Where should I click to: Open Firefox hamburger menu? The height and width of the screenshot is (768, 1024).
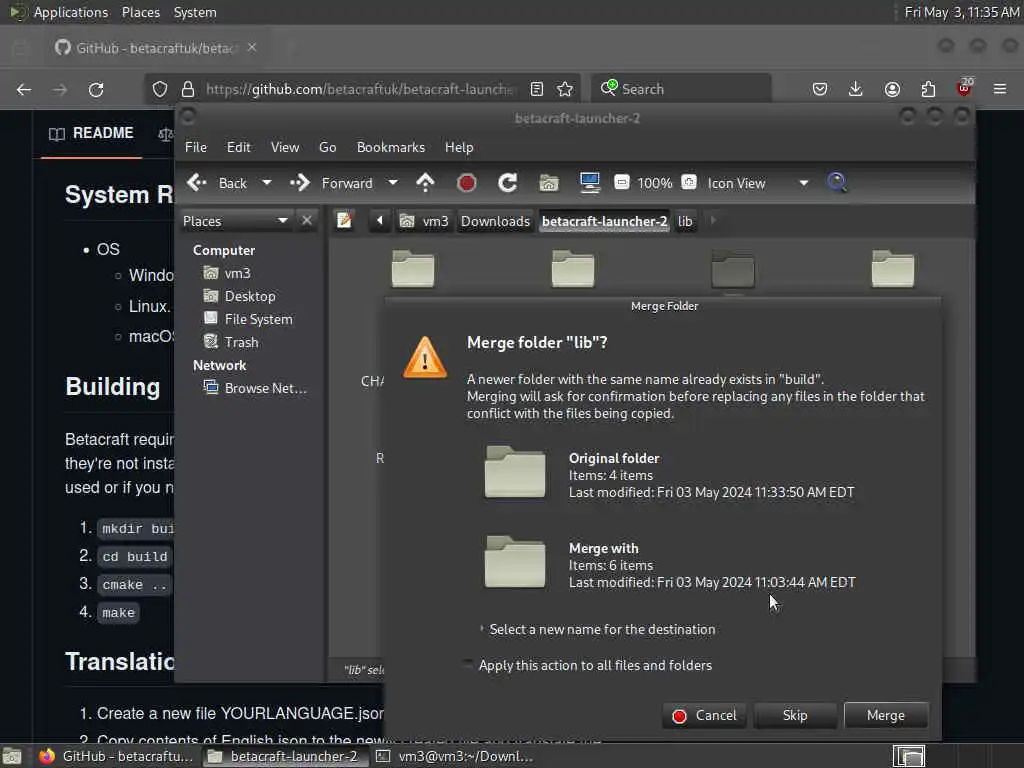(1000, 89)
